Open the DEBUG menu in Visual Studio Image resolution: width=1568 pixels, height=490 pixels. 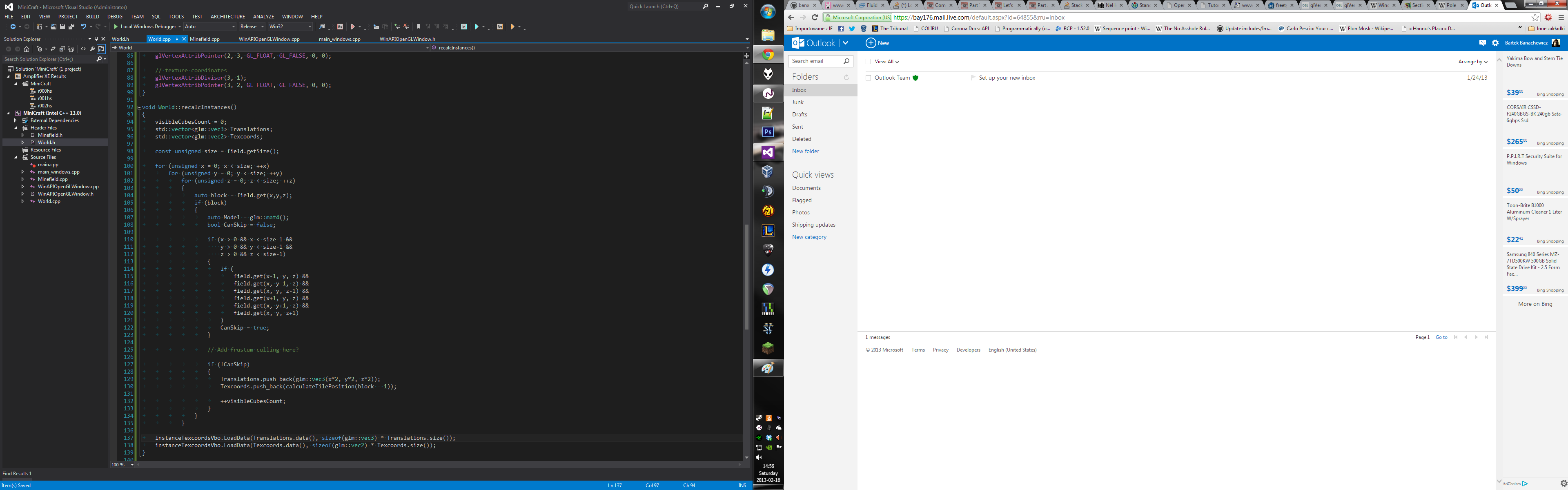pyautogui.click(x=115, y=16)
